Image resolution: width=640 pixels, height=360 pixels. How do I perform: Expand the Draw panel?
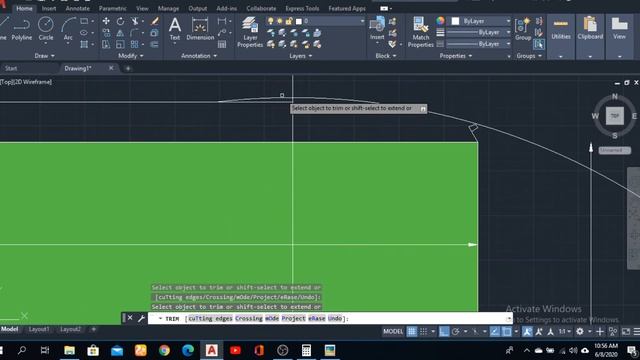click(x=44, y=56)
